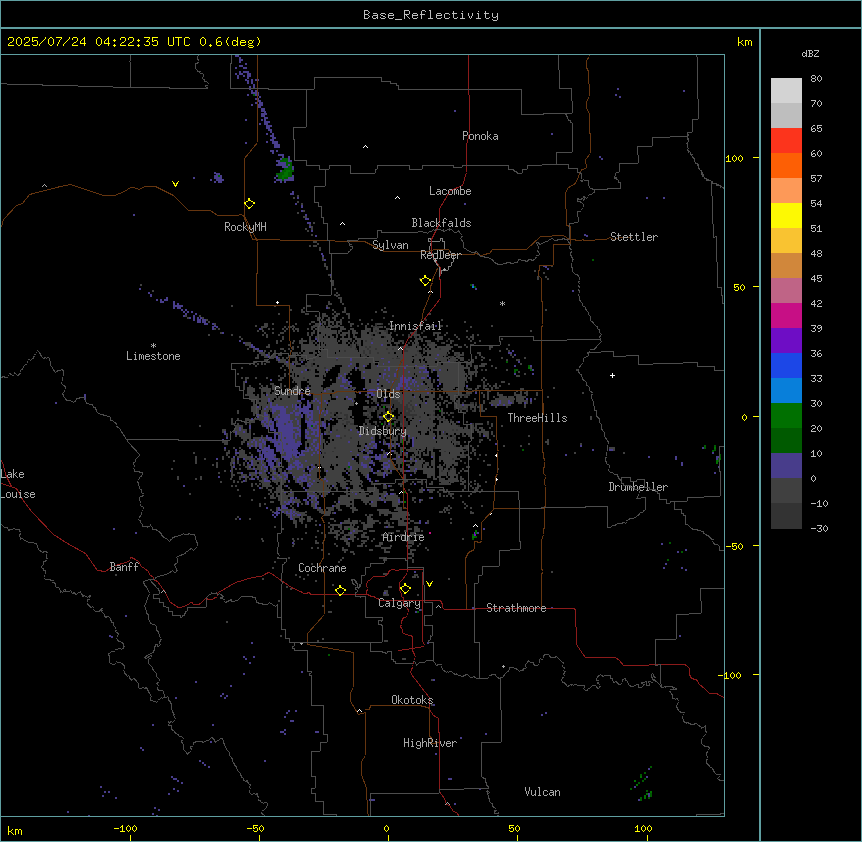
Task: Click the Sylvan label
Action: (390, 245)
